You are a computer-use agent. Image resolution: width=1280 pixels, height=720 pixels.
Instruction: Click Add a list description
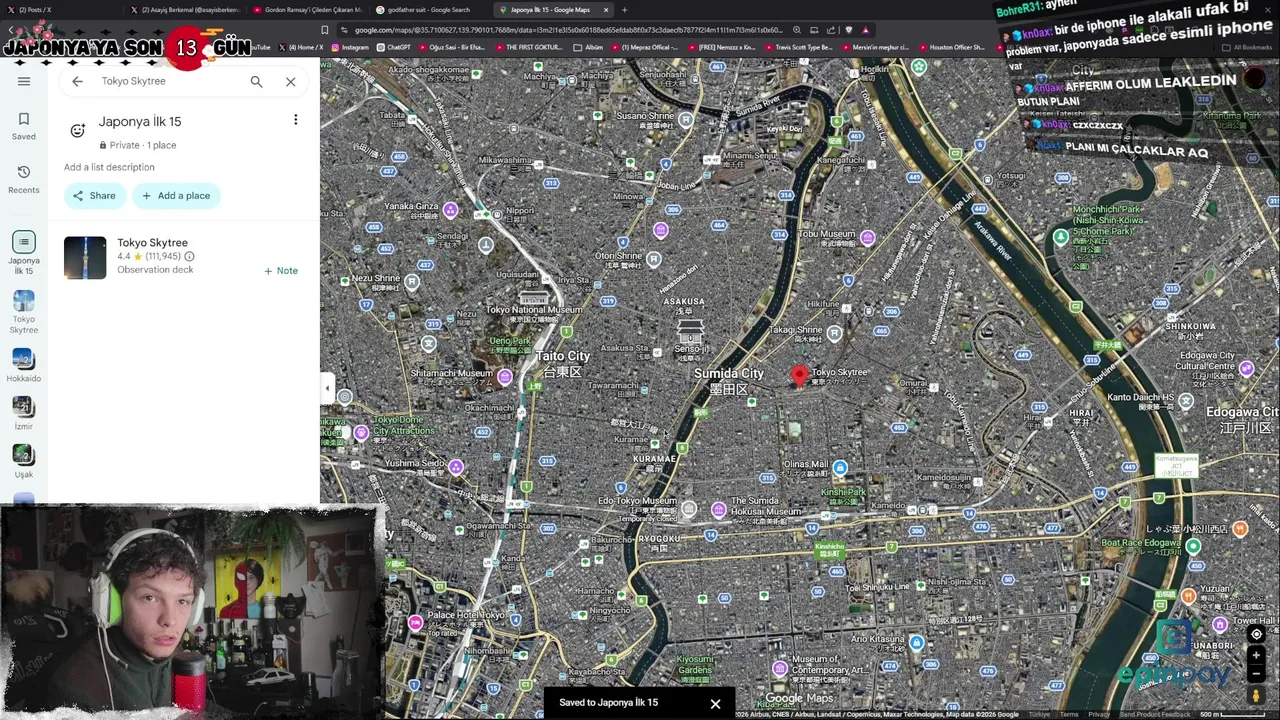(x=109, y=167)
